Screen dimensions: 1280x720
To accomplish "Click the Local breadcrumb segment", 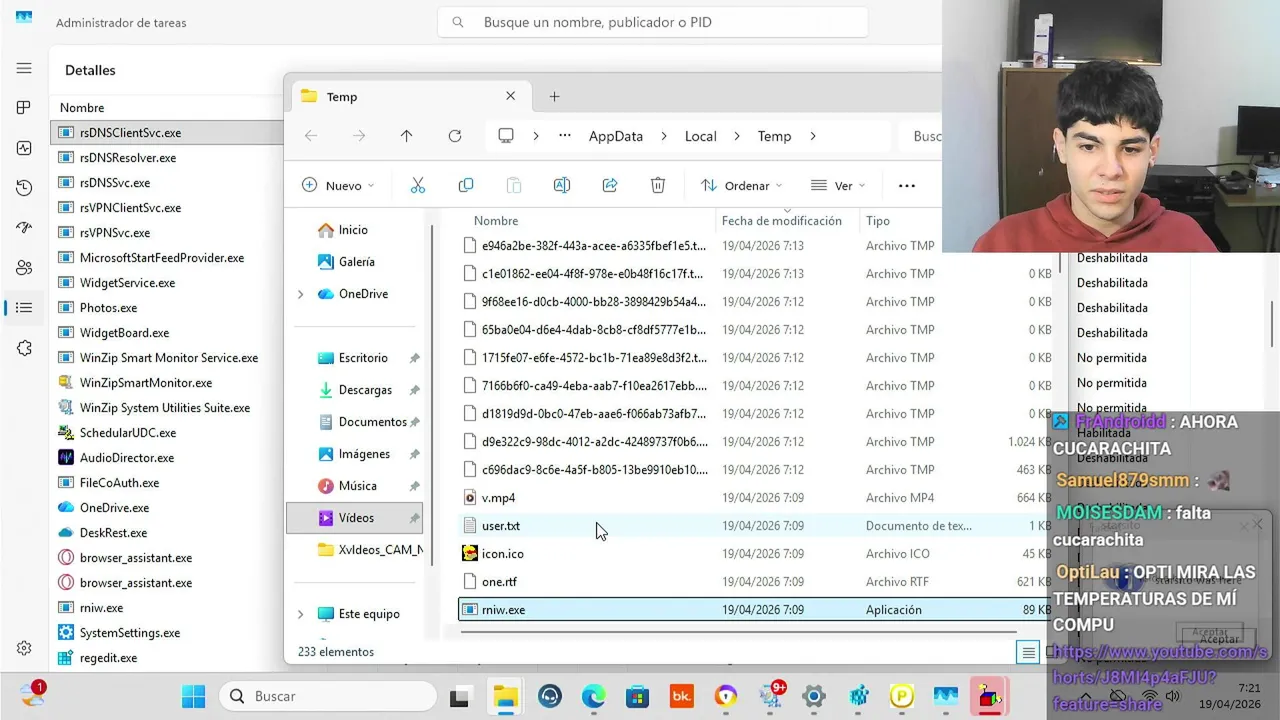I will tap(700, 136).
